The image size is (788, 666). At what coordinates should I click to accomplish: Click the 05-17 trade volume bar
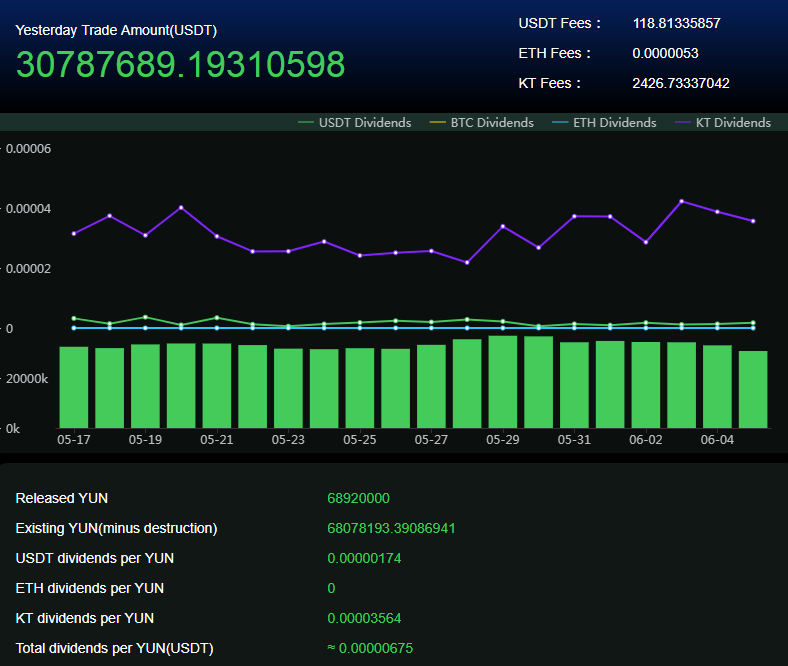74,388
